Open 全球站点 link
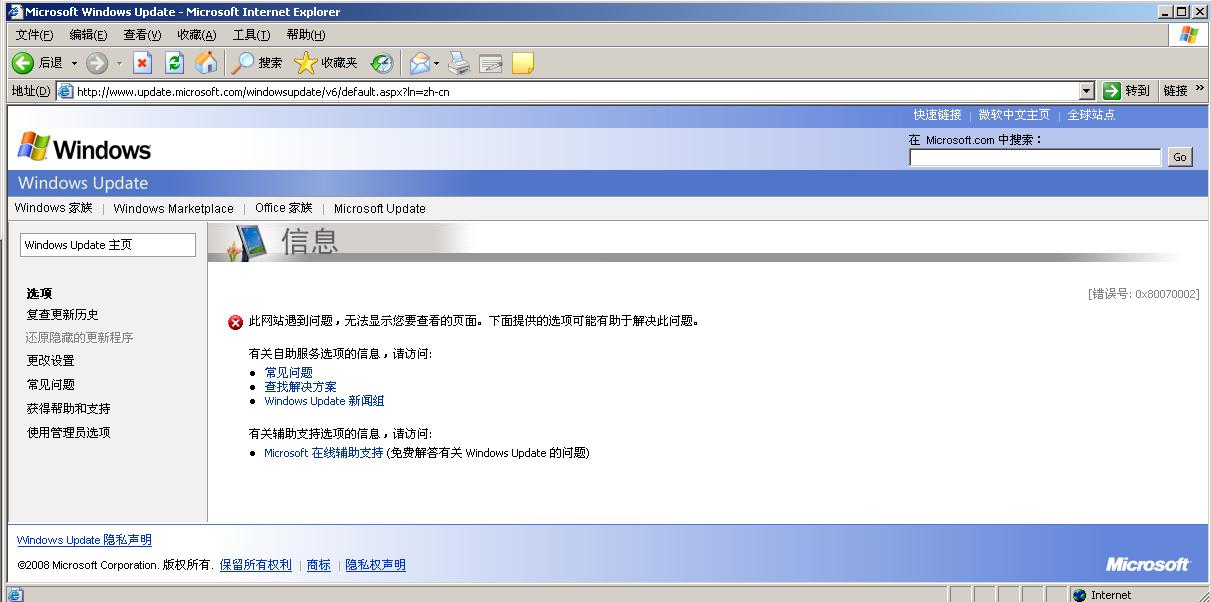Screen dimensions: 1211x602 pos(1091,115)
